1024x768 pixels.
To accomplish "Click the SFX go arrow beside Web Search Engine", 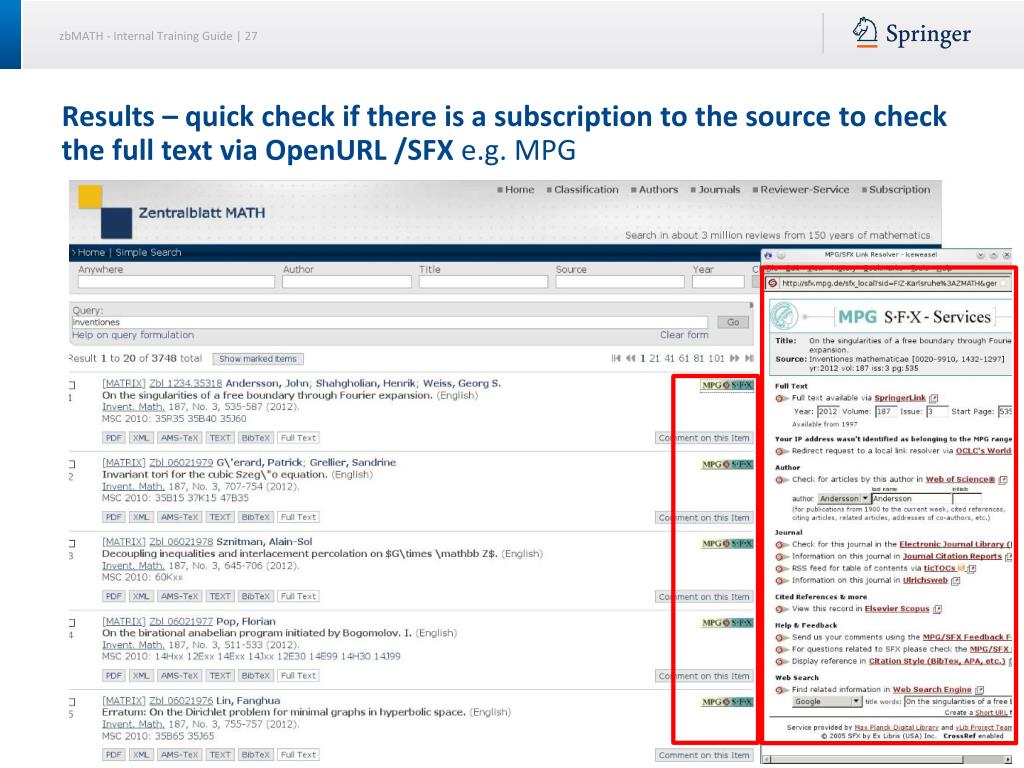I will click(781, 690).
